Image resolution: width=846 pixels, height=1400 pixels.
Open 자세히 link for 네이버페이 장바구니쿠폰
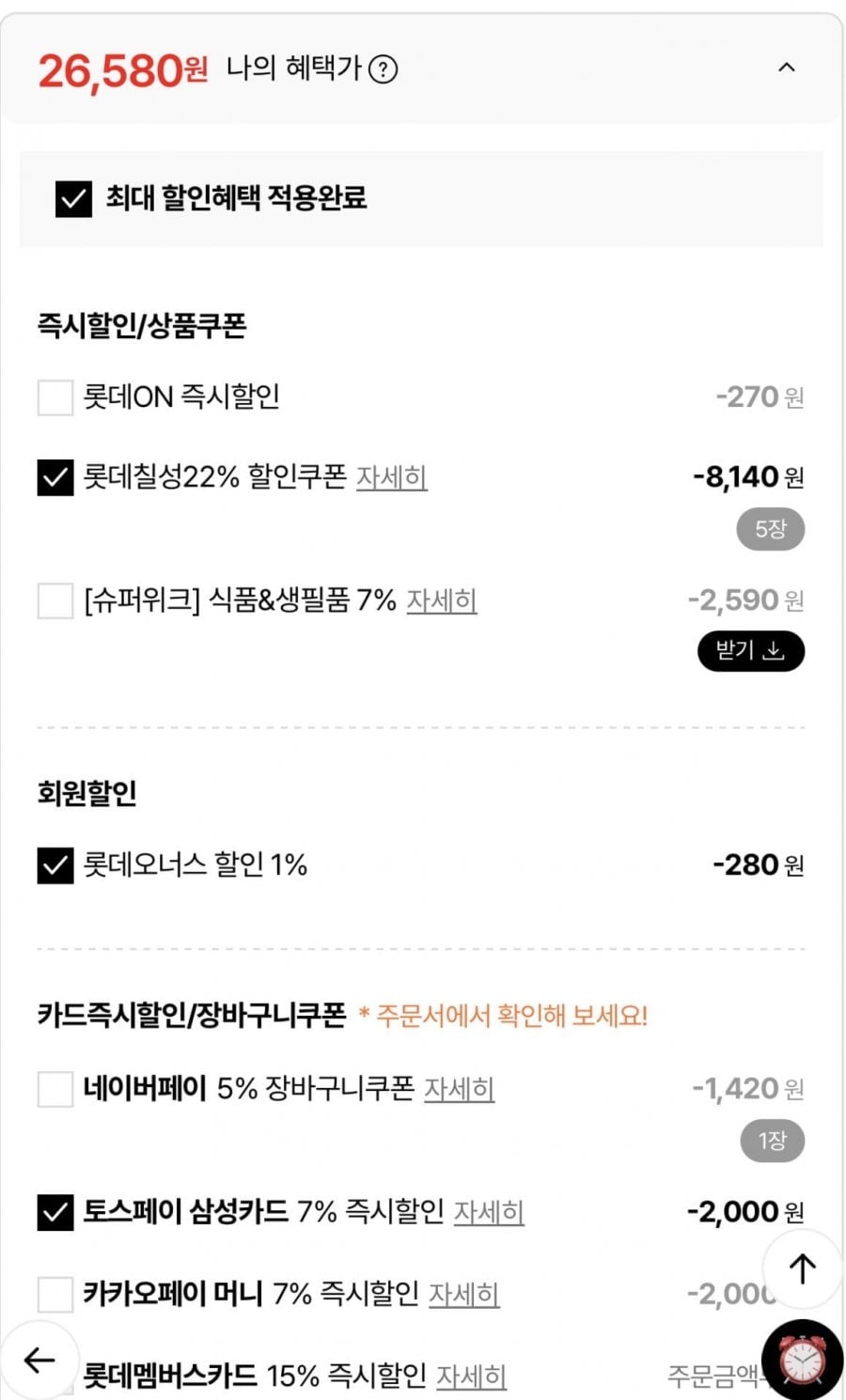point(459,1089)
